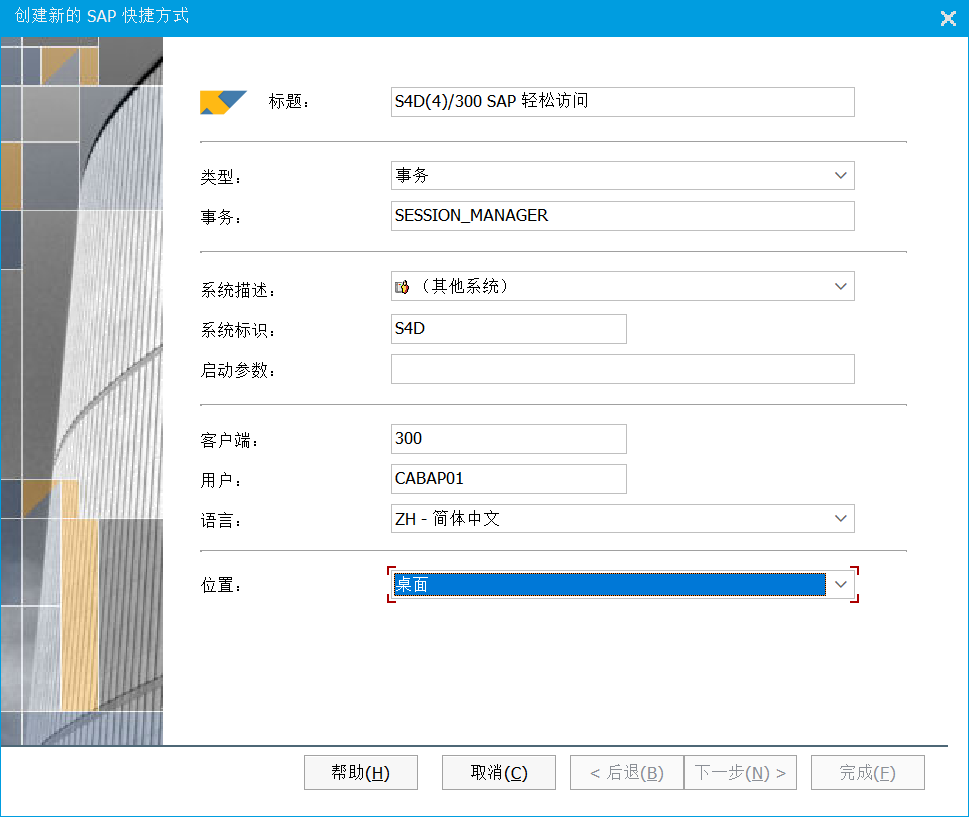Click the system icon beside (其他系统)
This screenshot has width=969, height=817.
pos(402,287)
